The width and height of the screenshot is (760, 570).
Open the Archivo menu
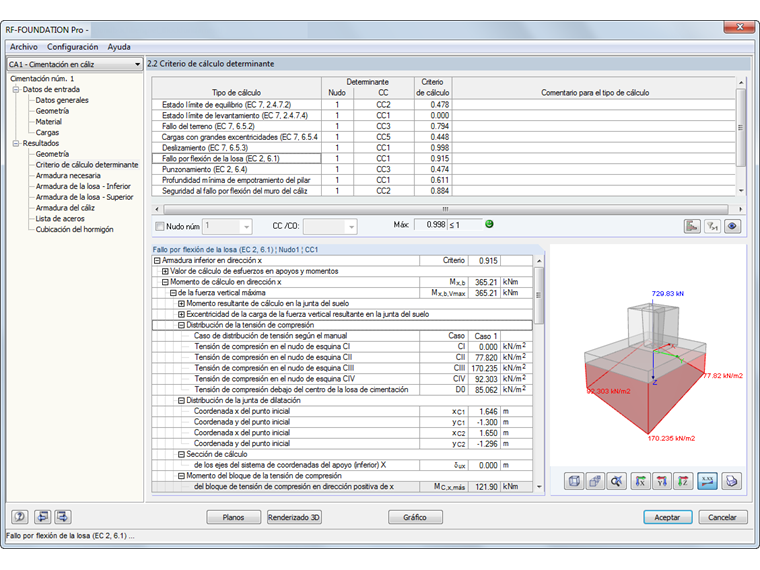point(24,47)
